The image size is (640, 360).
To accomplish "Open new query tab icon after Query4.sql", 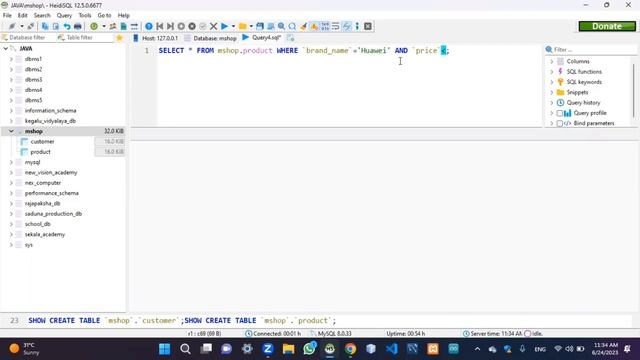I will coord(290,38).
